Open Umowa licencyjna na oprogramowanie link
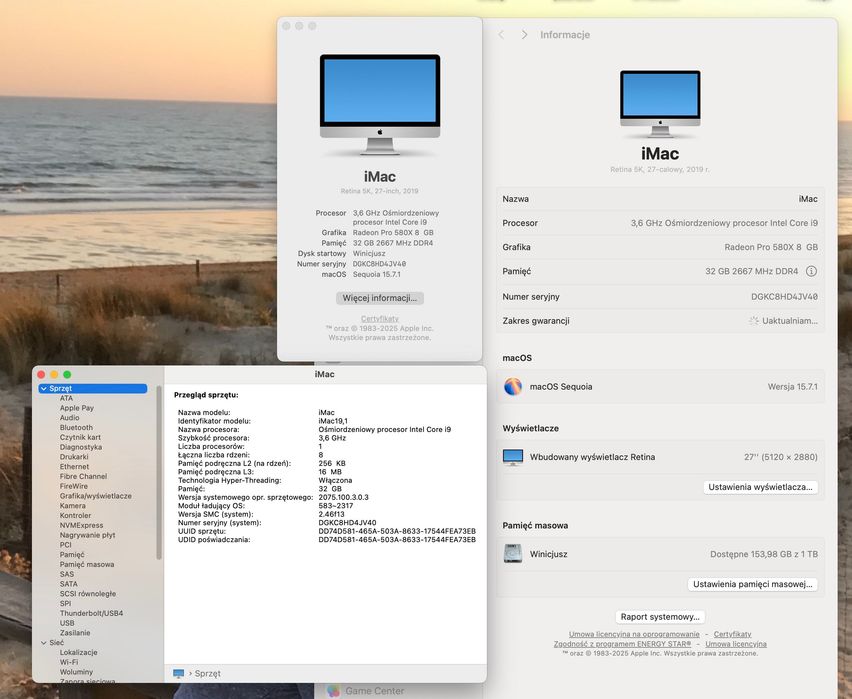Screen dimensions: 852x699 click(x=634, y=634)
